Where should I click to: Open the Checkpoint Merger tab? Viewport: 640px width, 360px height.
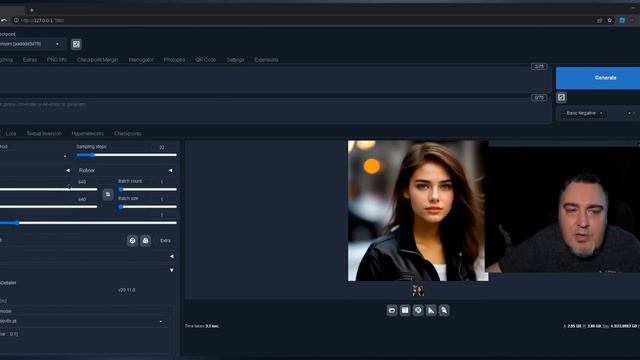tap(98, 60)
